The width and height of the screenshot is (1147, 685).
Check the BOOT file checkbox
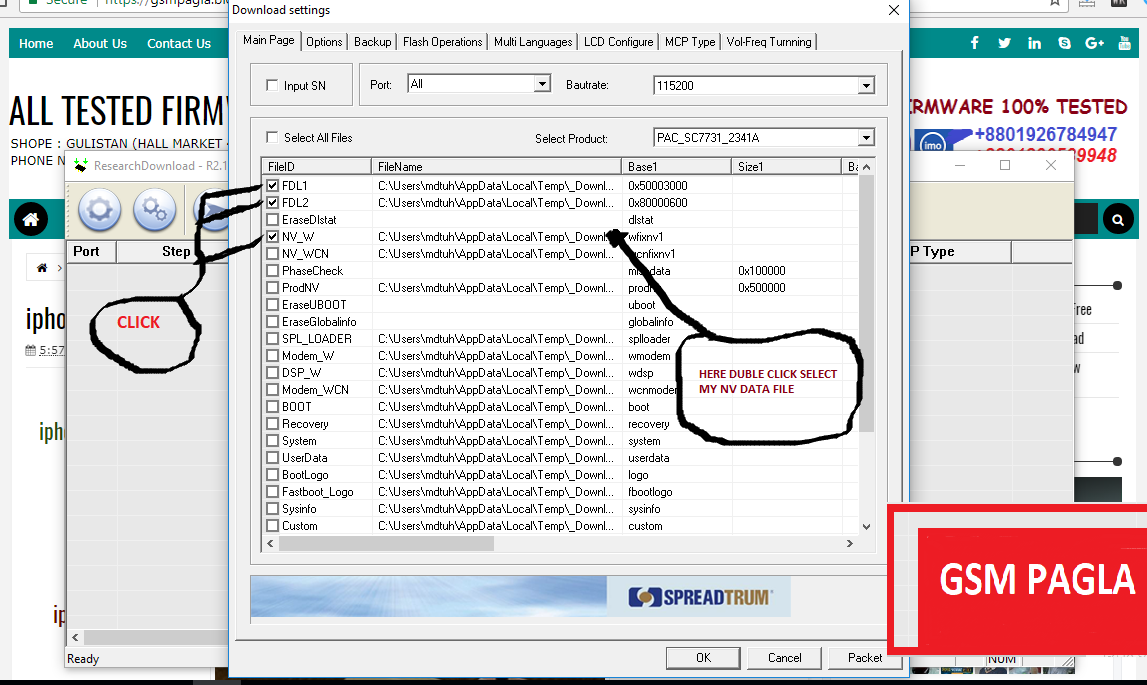click(273, 406)
